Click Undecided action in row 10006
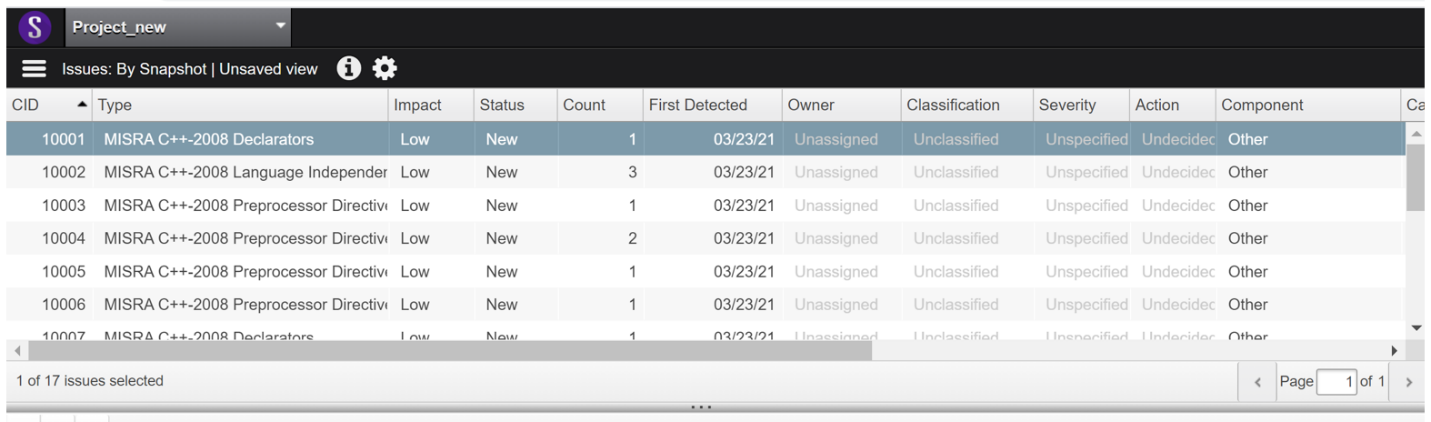This screenshot has width=1431, height=422. (1178, 304)
